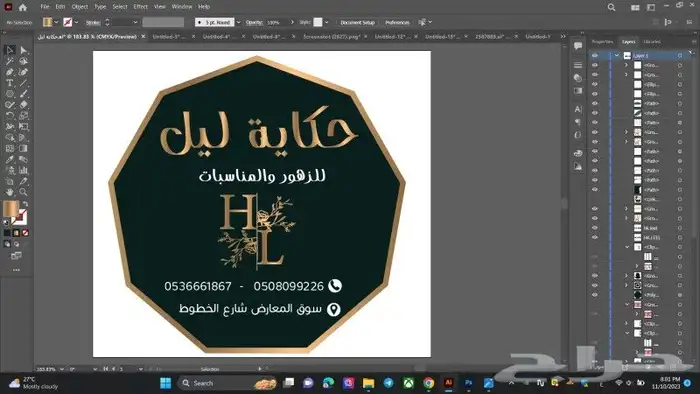Image resolution: width=700 pixels, height=394 pixels.
Task: Click Layer 1 target circle
Action: [x=680, y=56]
